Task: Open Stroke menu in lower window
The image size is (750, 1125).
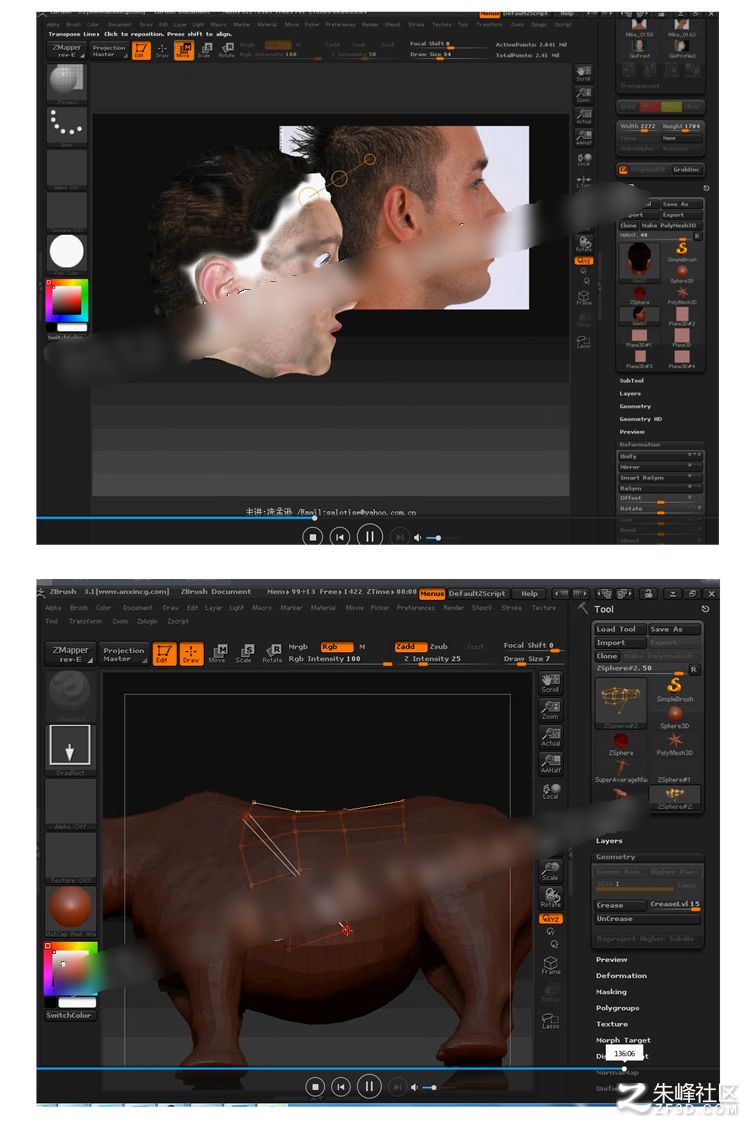Action: [x=512, y=608]
